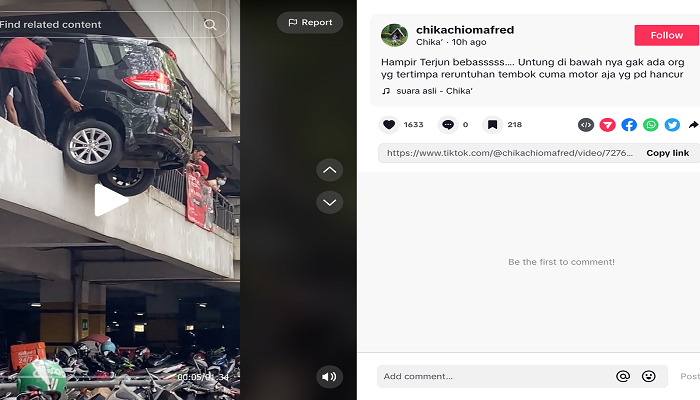Report this video
This screenshot has height=400, width=700.
[x=310, y=22]
